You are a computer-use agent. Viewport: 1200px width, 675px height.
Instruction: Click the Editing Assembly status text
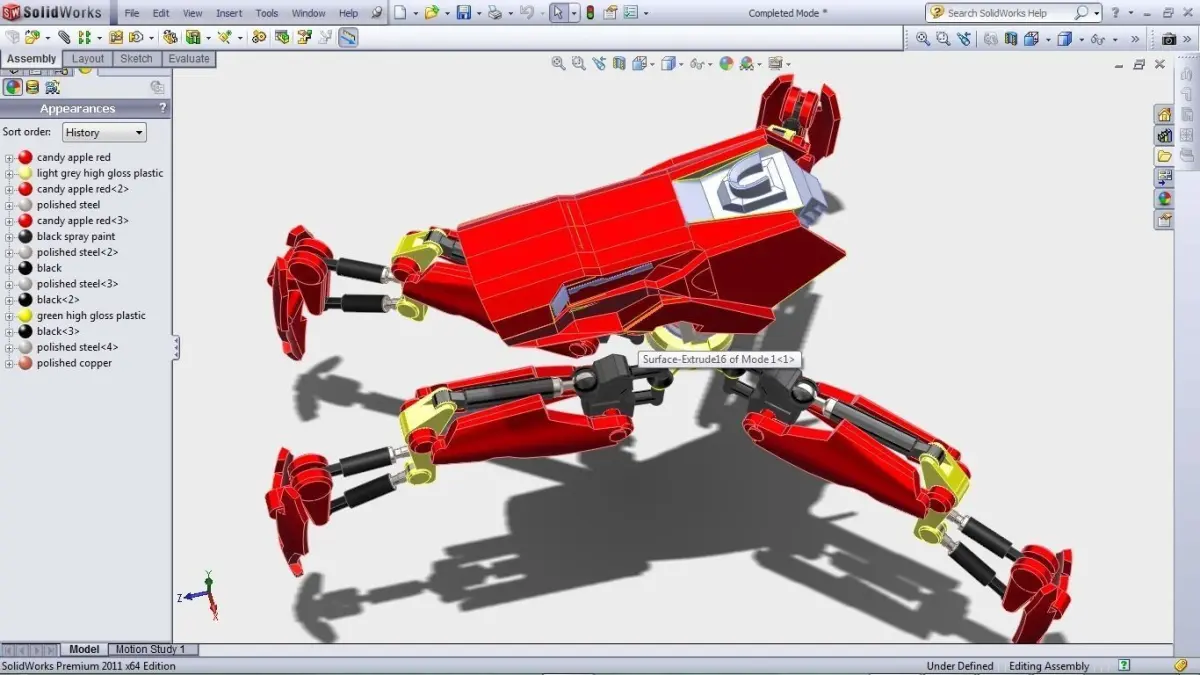click(x=1049, y=666)
